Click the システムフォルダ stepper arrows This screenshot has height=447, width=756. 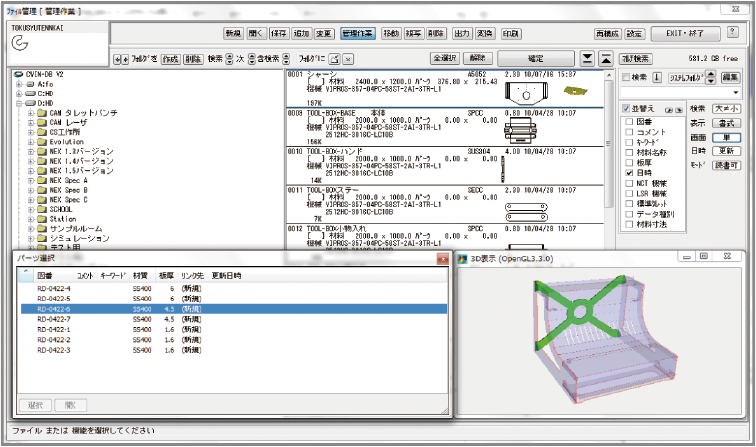tap(711, 77)
